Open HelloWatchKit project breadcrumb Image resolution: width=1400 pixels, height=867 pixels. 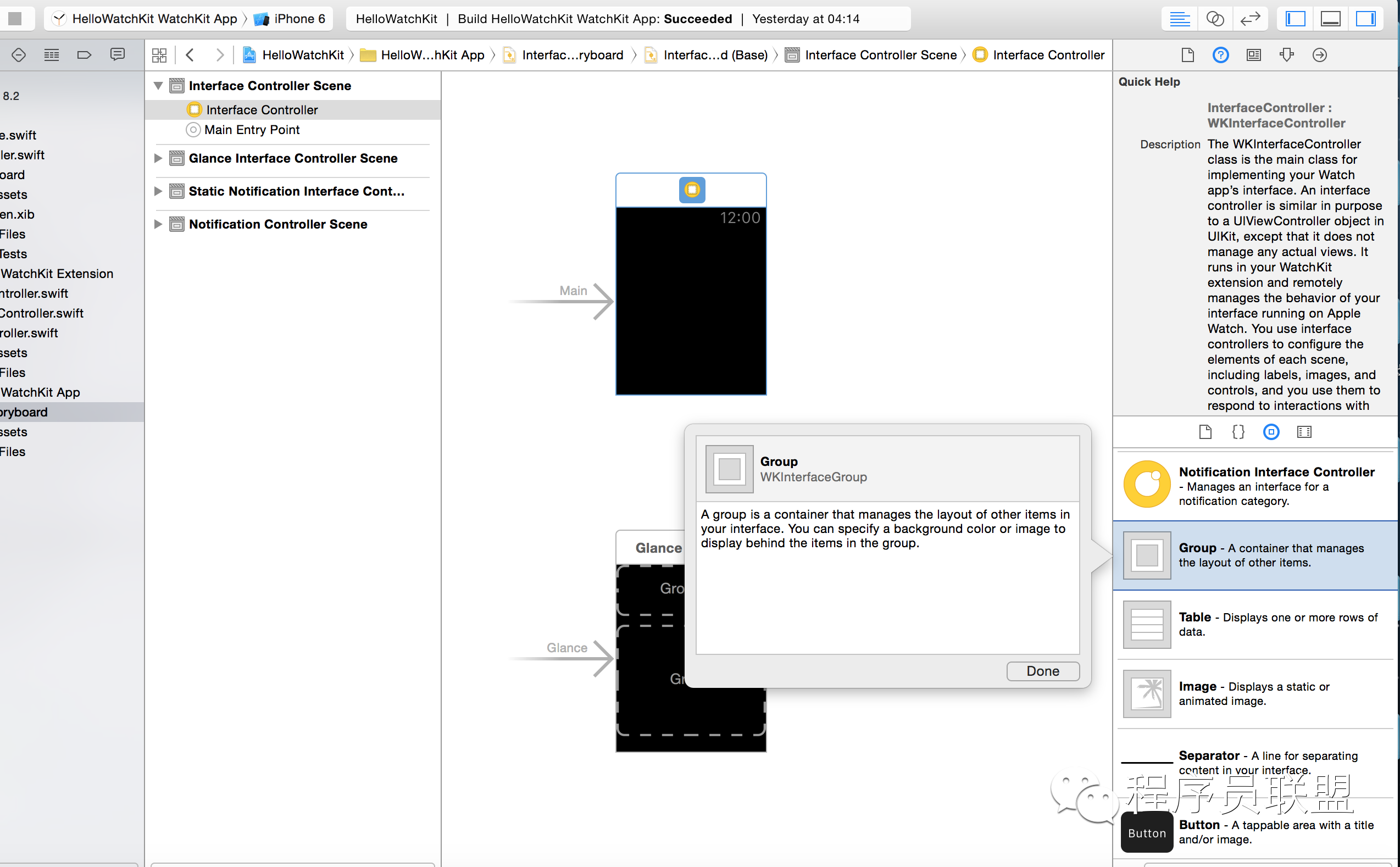(293, 55)
